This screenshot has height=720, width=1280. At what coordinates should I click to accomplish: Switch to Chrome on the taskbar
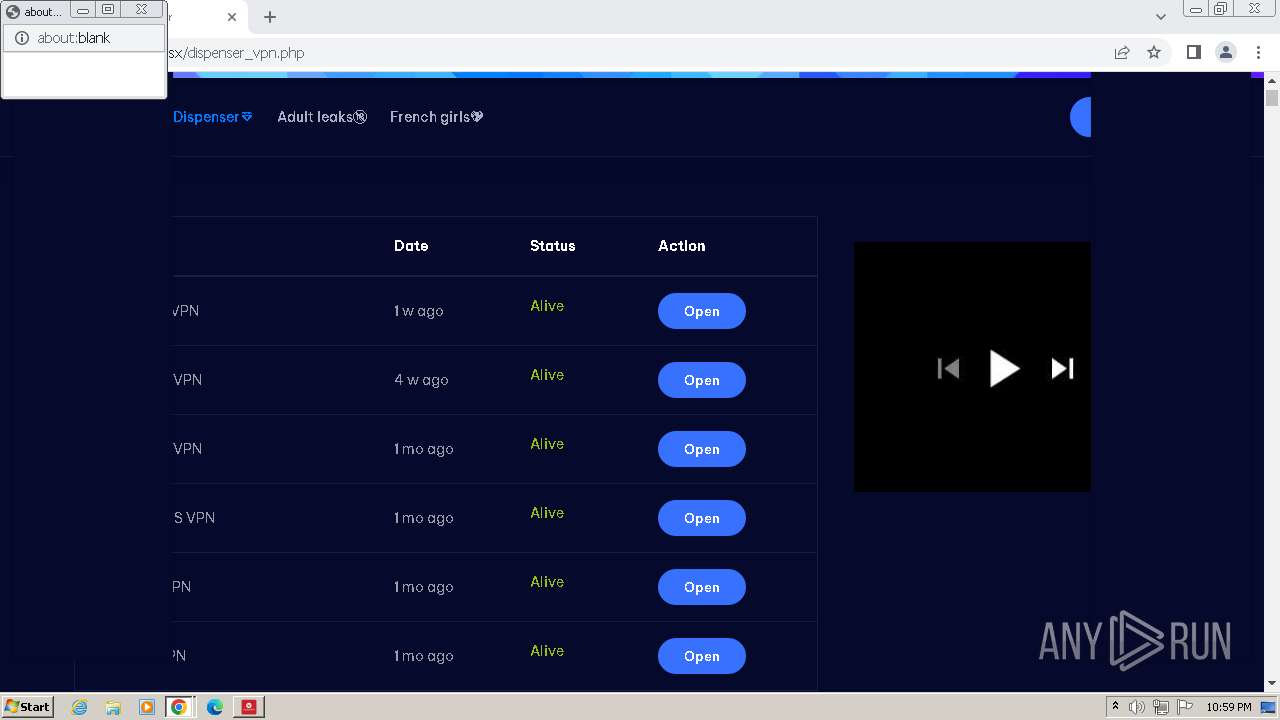(x=179, y=707)
